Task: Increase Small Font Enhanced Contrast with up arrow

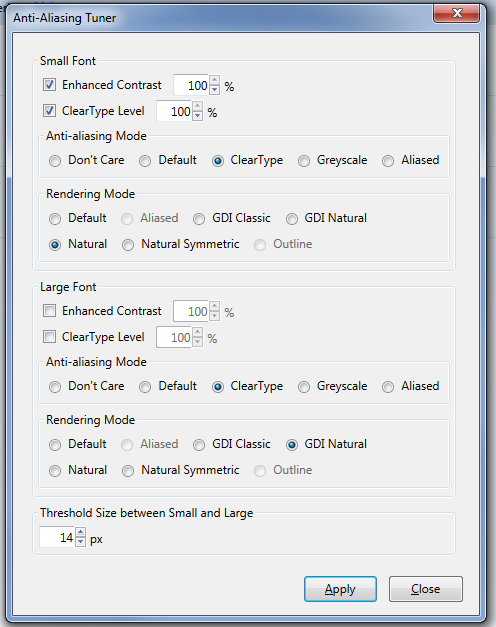Action: click(214, 80)
